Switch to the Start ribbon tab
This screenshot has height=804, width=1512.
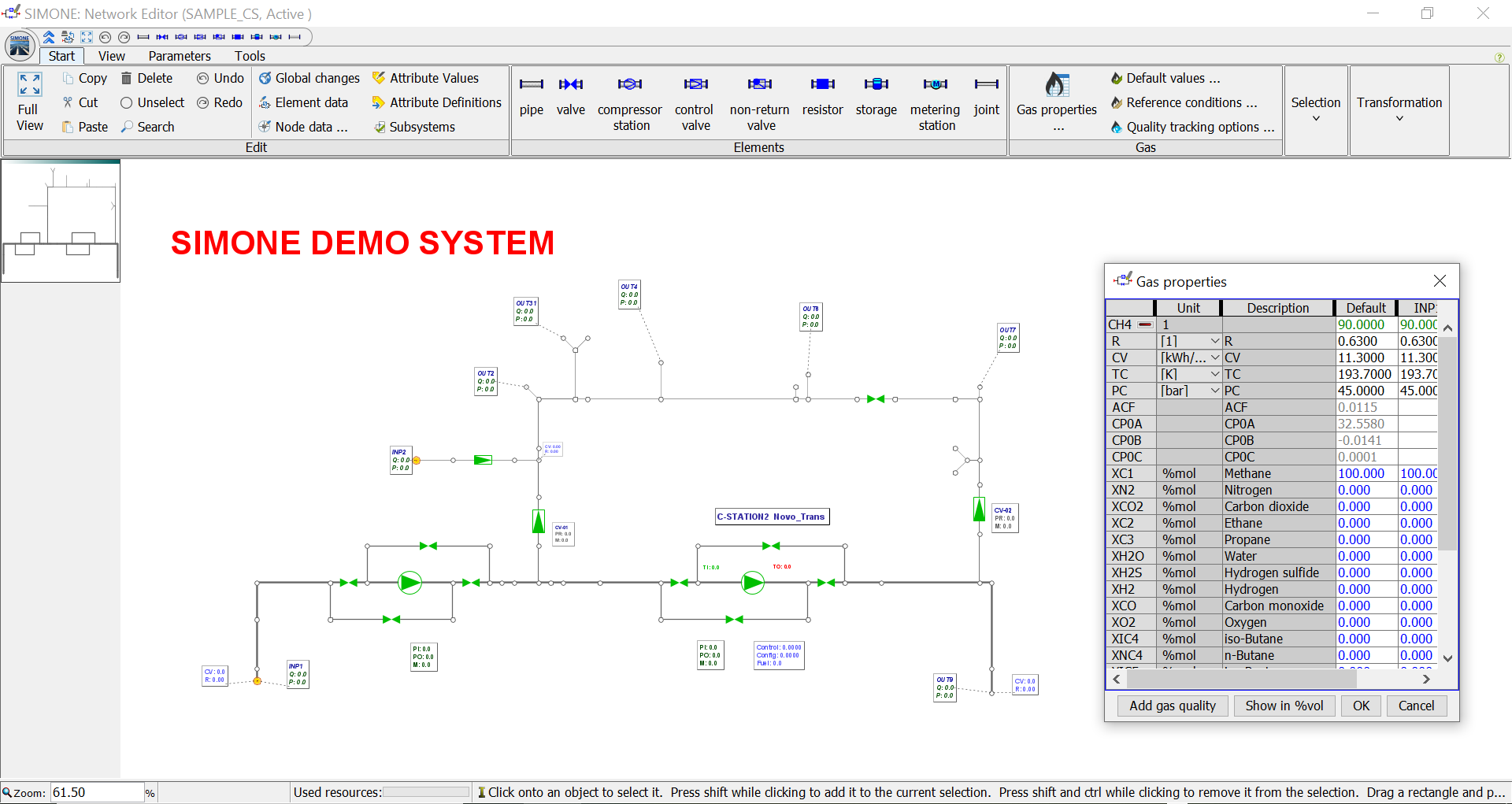pyautogui.click(x=61, y=56)
